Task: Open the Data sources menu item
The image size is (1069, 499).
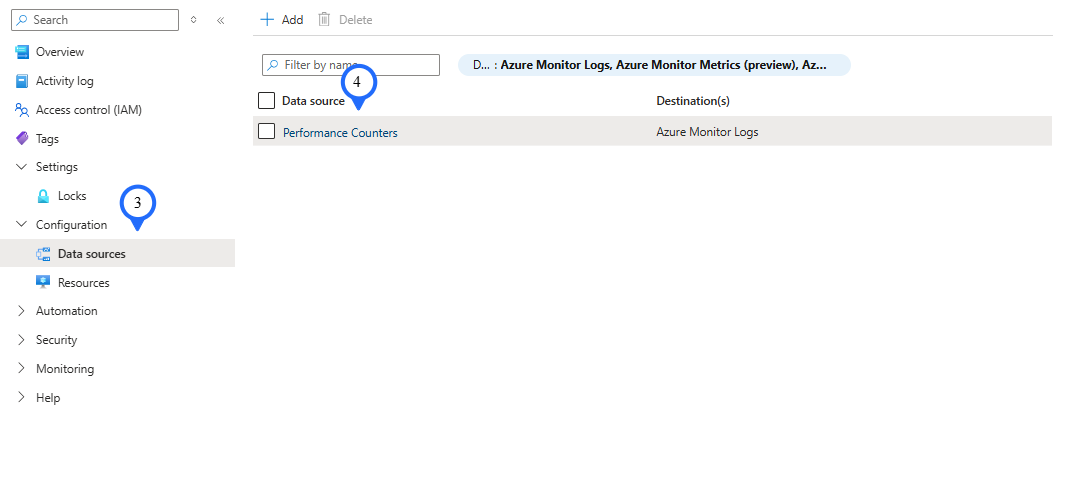Action: pos(92,254)
